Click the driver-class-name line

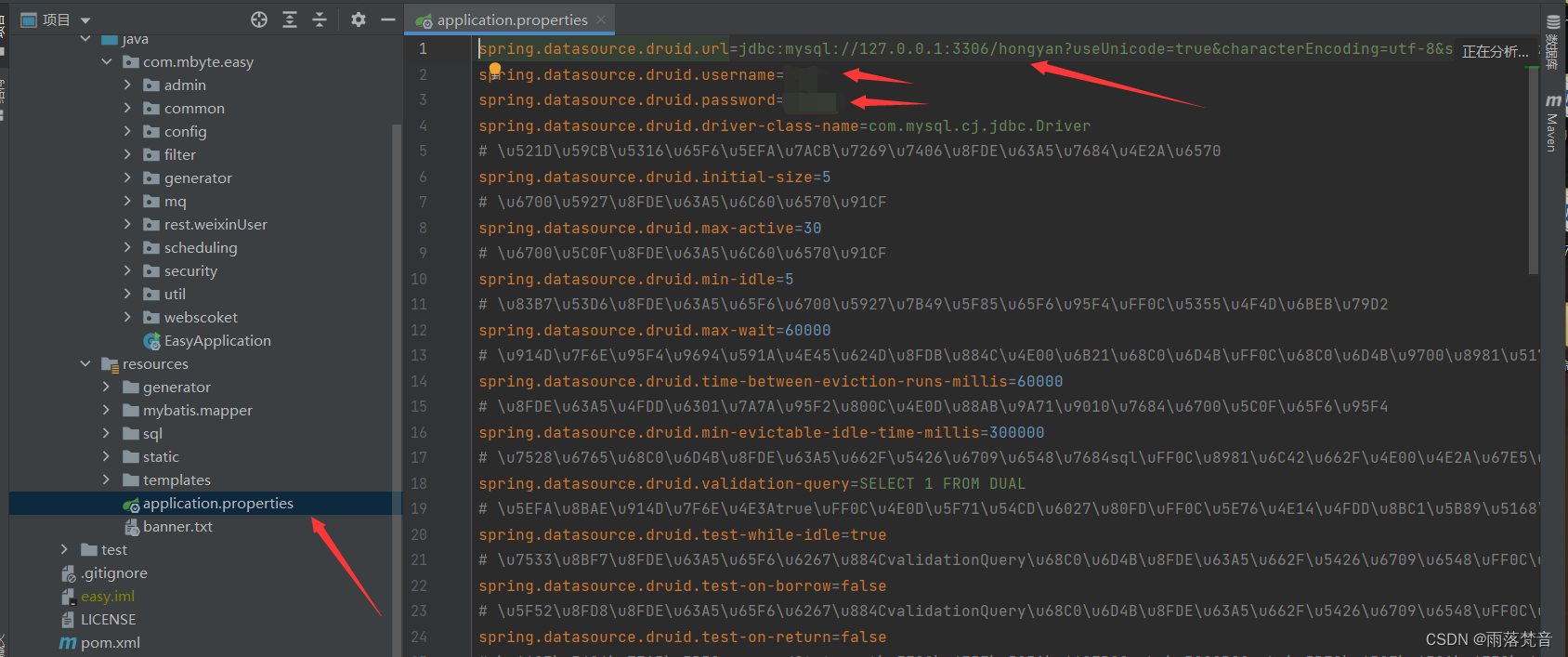pos(785,125)
